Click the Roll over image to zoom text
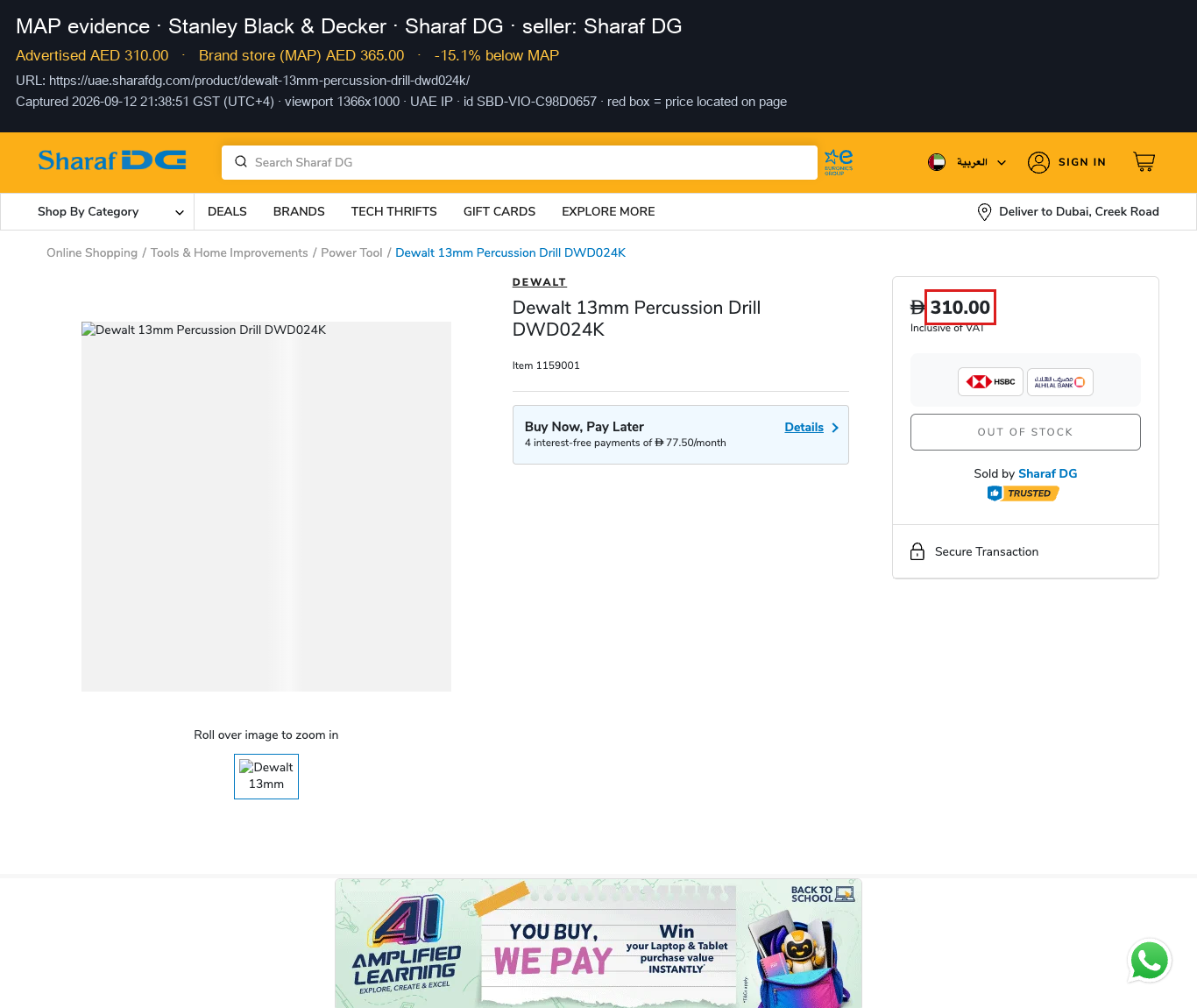The image size is (1197, 1008). 266,735
